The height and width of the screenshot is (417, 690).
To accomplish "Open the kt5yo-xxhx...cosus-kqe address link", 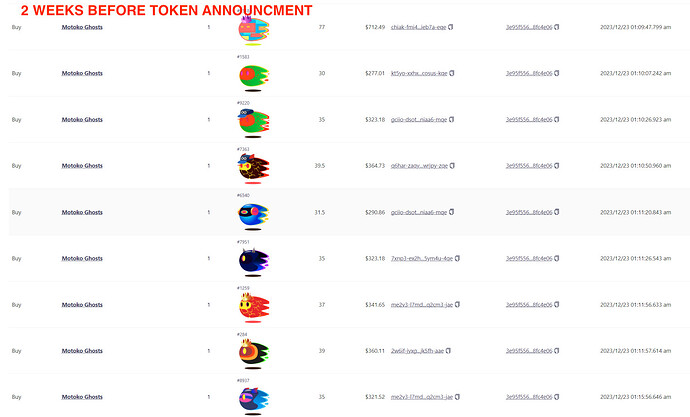I will coord(419,73).
